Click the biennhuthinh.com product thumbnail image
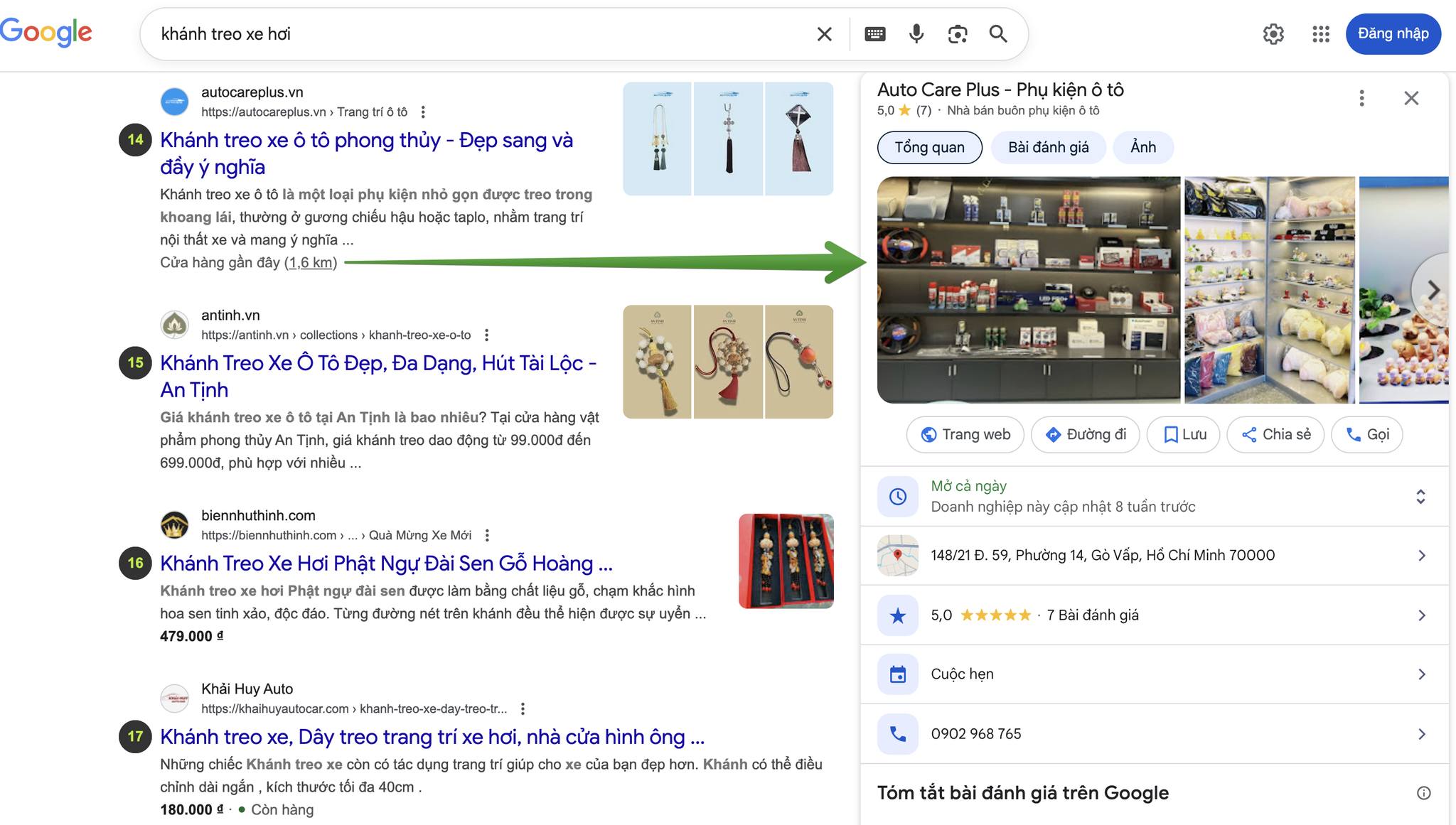Screen dimensions: 1456x825 (x=786, y=561)
